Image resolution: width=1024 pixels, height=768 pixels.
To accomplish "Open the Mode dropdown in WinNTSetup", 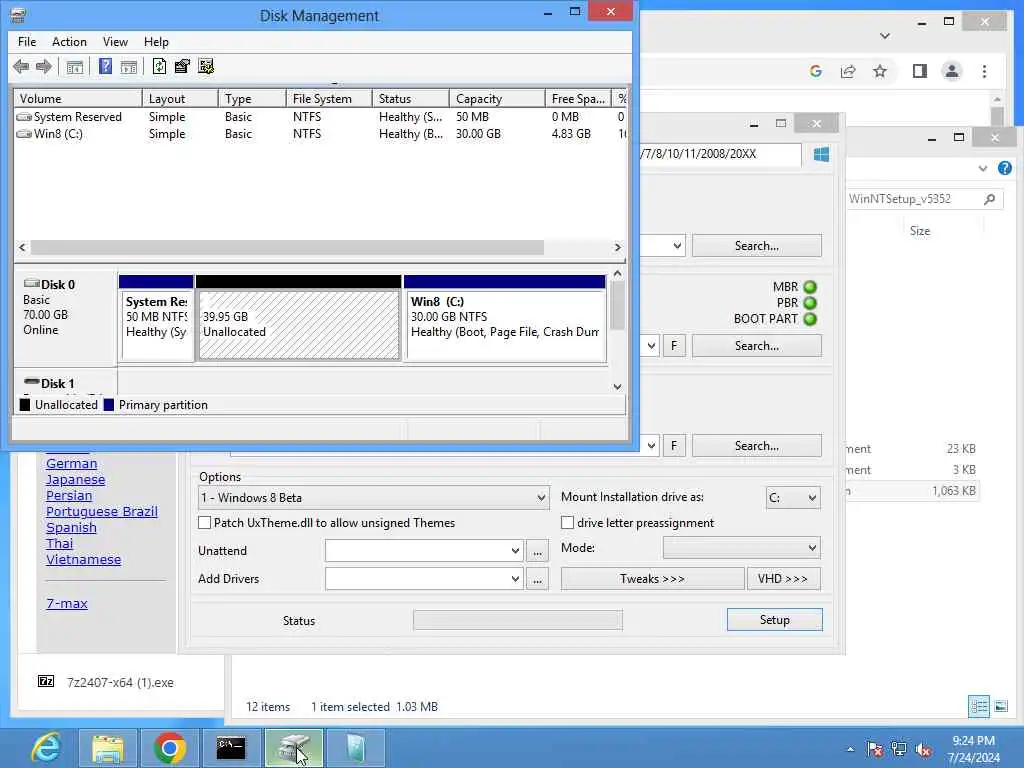I will (742, 548).
